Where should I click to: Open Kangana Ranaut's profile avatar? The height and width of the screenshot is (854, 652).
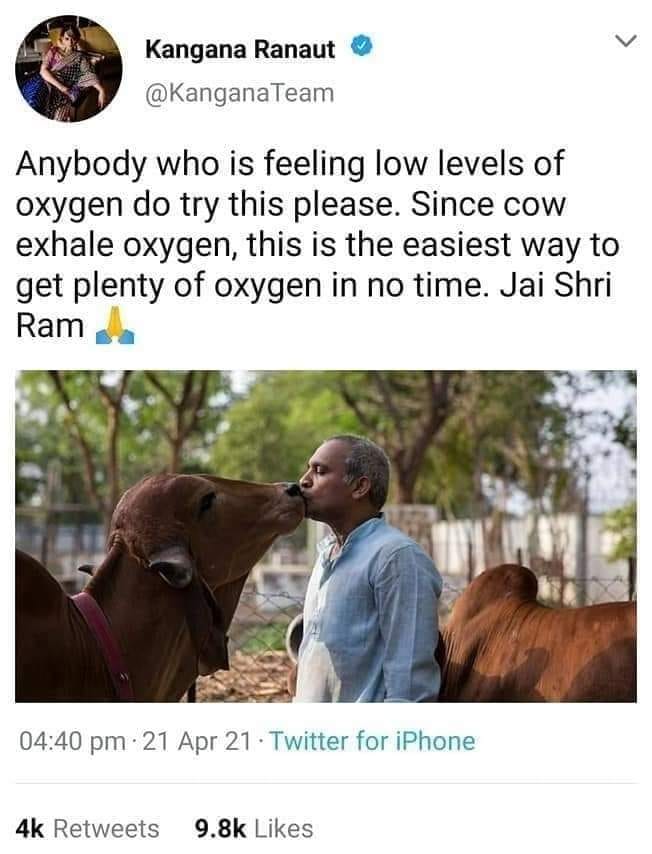click(x=69, y=68)
